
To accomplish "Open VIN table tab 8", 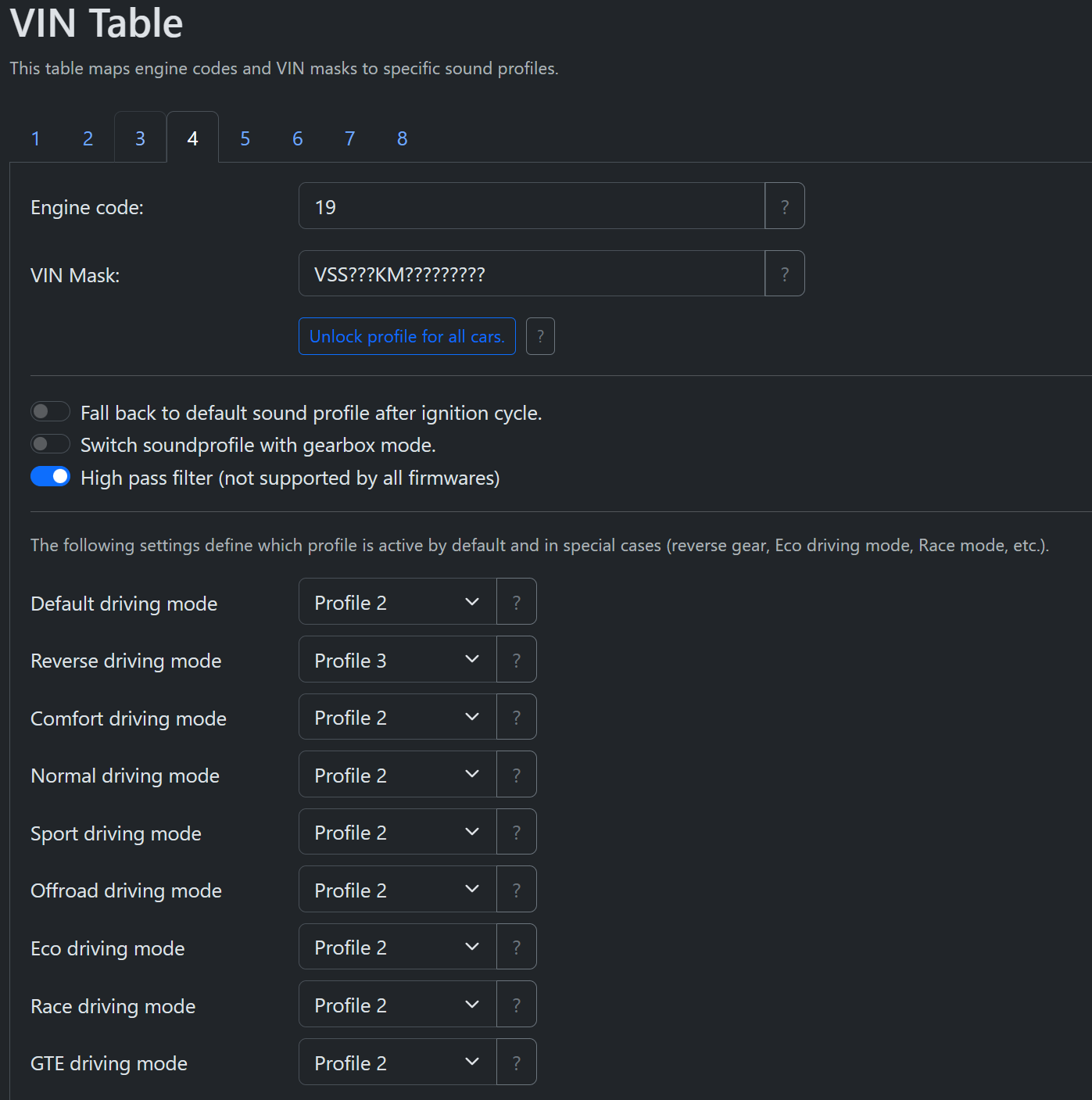I will [x=402, y=138].
